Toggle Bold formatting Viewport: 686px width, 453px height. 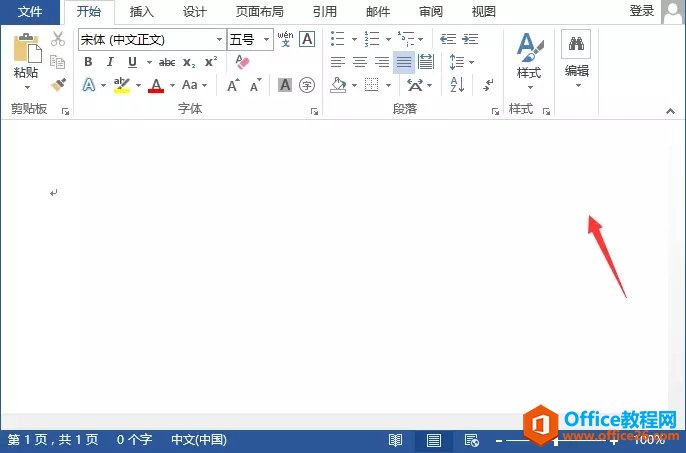pyautogui.click(x=88, y=62)
